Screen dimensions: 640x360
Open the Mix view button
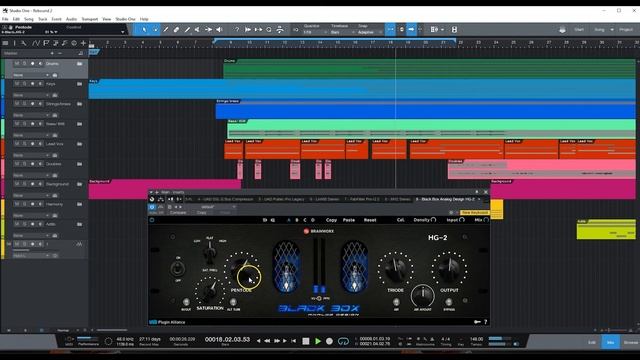610,342
